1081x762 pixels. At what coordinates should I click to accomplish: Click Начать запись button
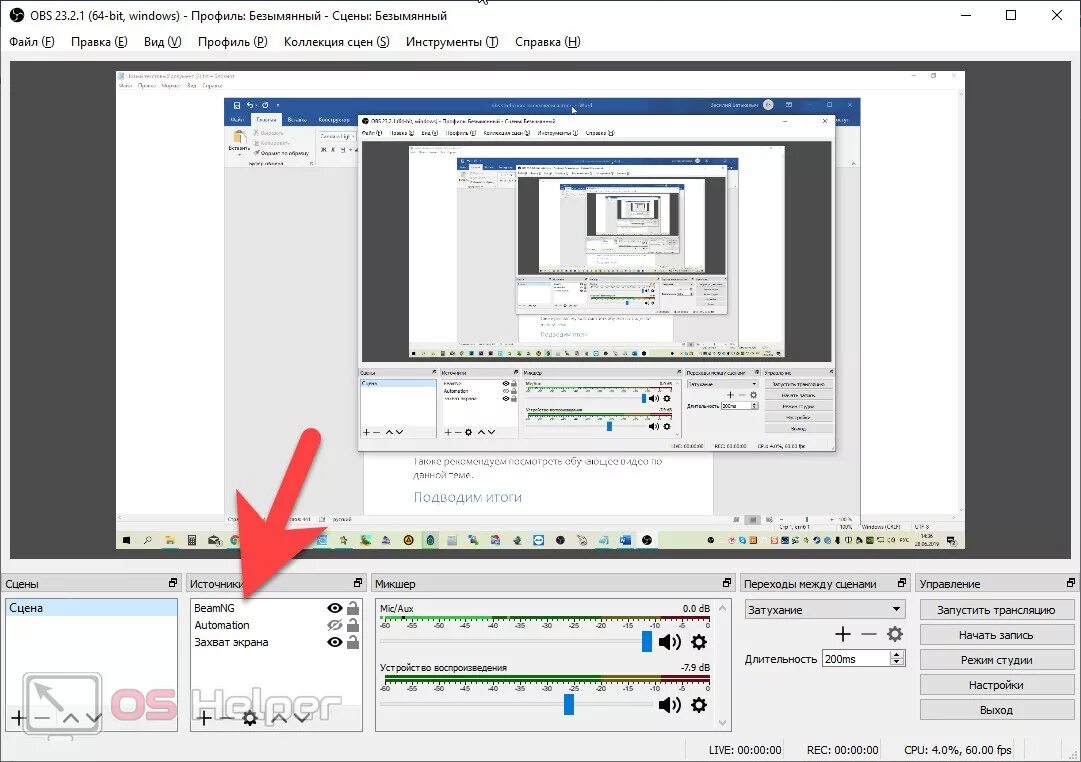pyautogui.click(x=996, y=634)
